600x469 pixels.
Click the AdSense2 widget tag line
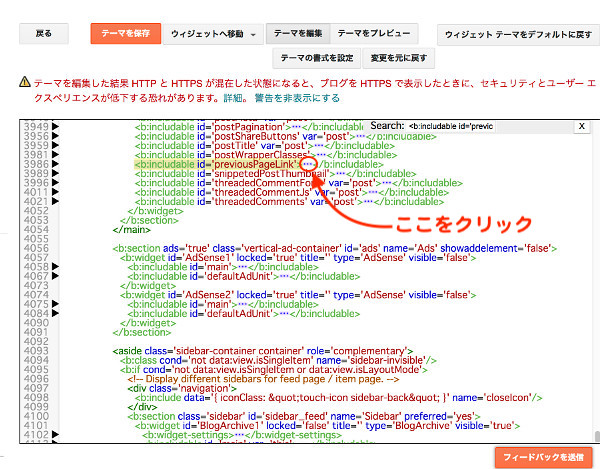click(298, 295)
